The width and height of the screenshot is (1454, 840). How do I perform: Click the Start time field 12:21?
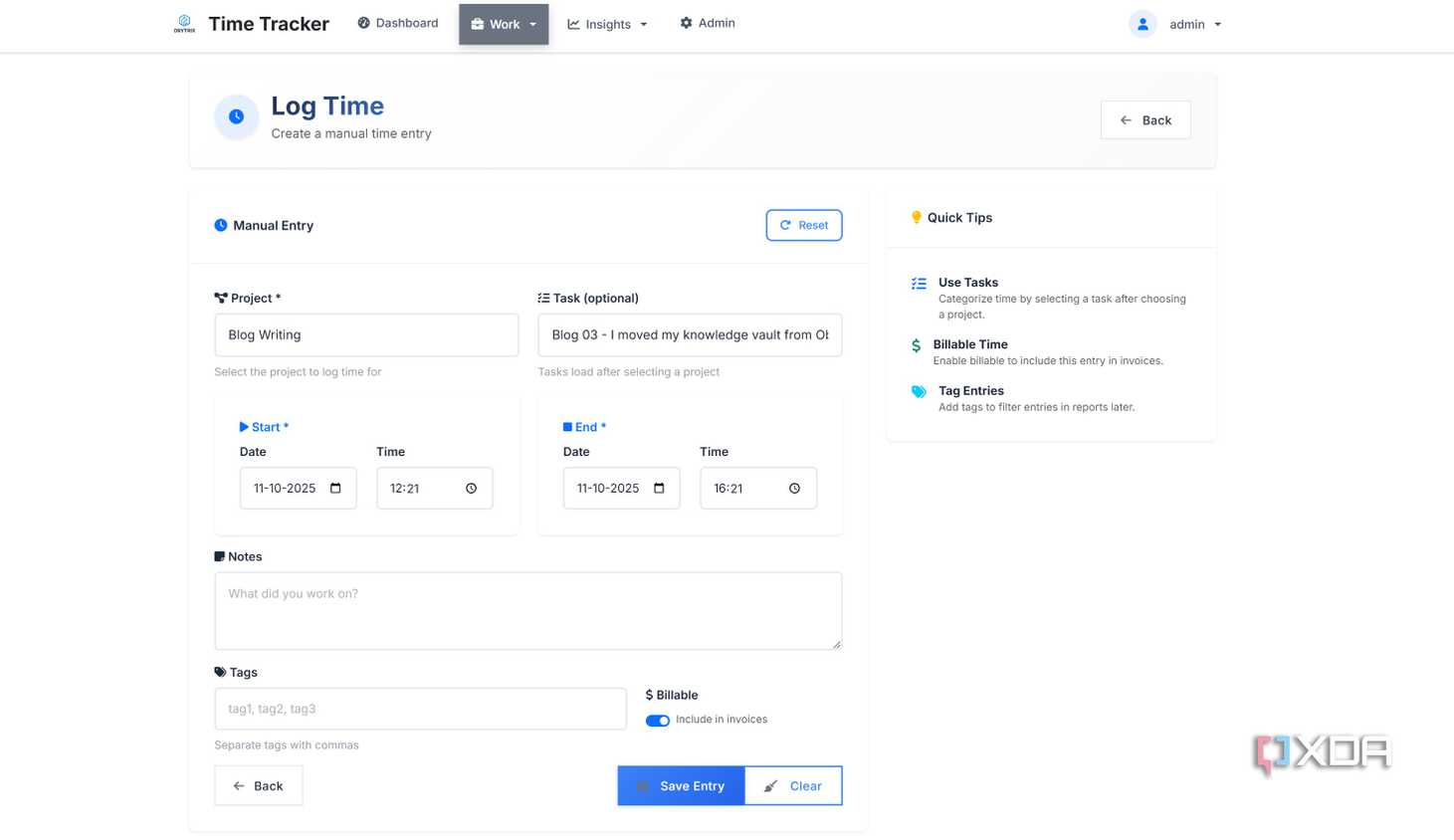coord(435,489)
